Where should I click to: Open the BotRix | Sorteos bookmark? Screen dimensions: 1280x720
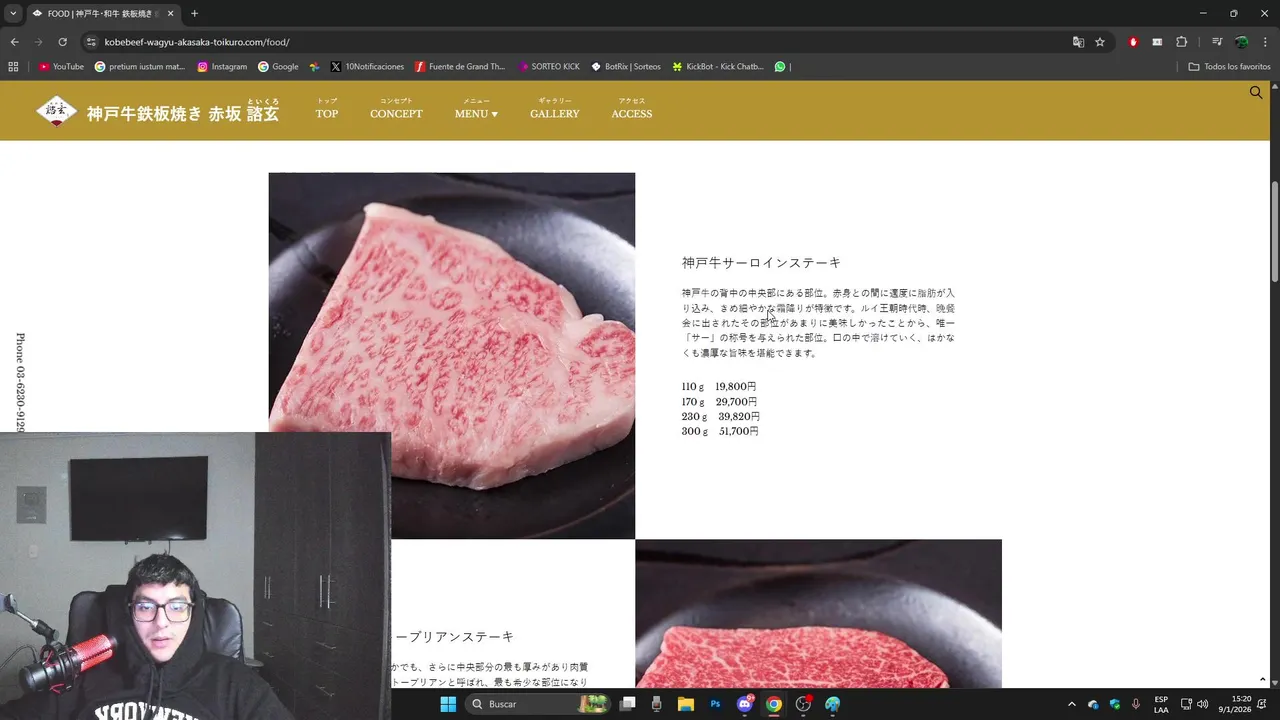(626, 67)
